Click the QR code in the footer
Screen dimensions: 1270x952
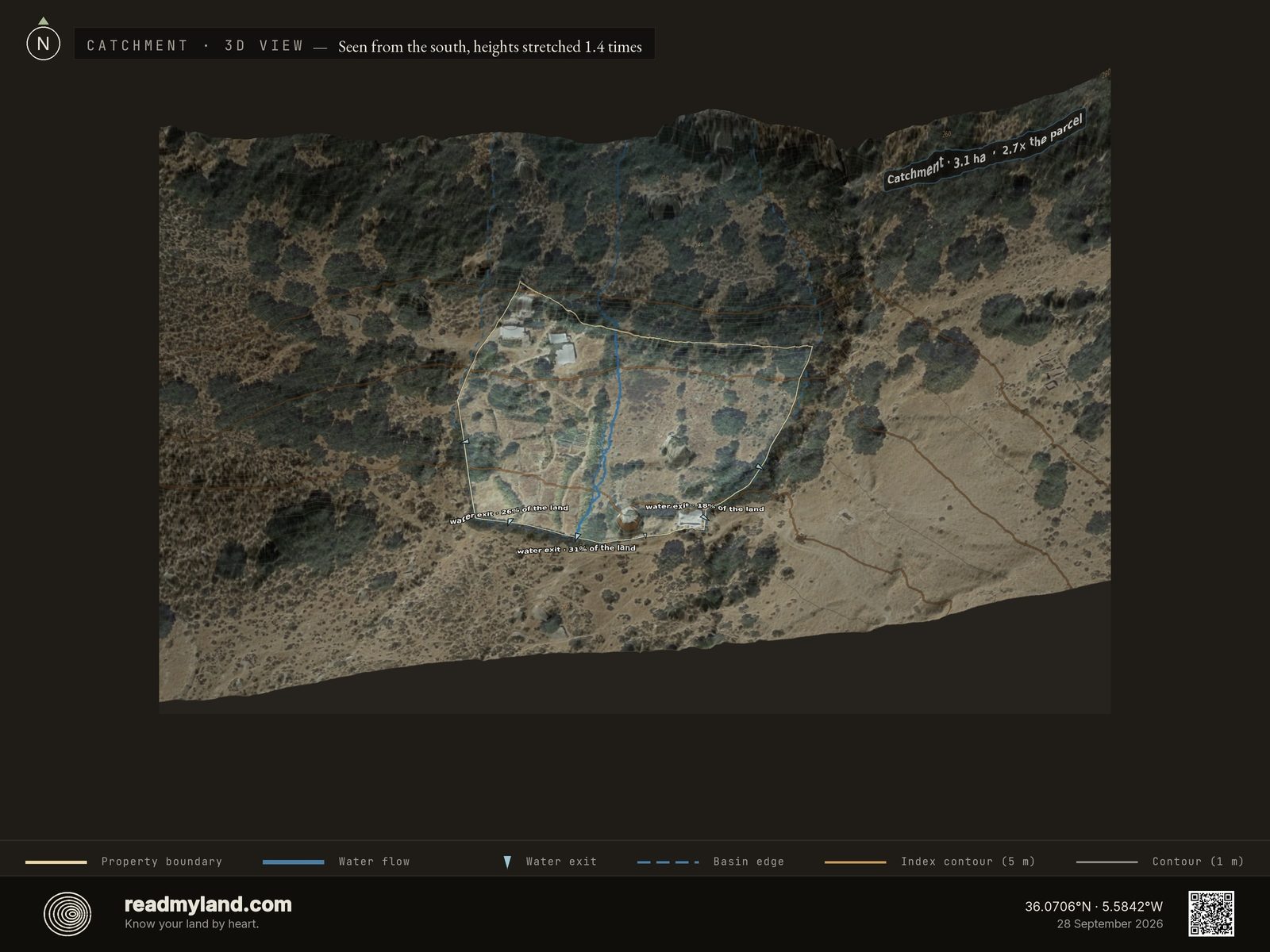[x=1210, y=914]
